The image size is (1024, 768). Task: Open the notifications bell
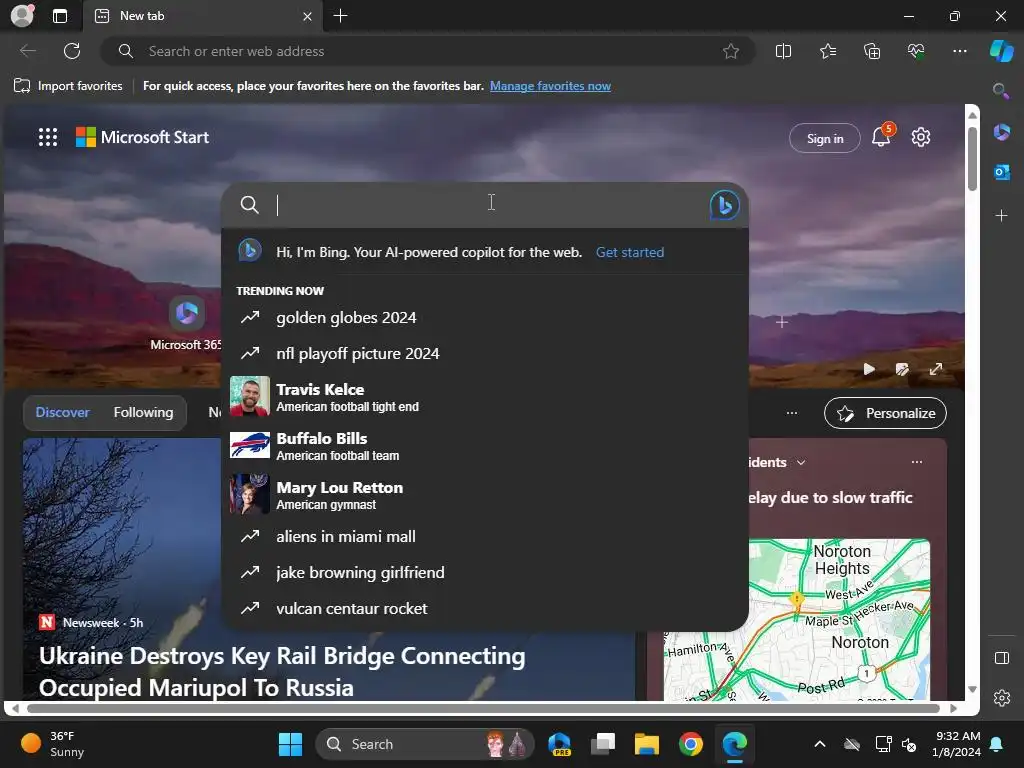point(881,137)
